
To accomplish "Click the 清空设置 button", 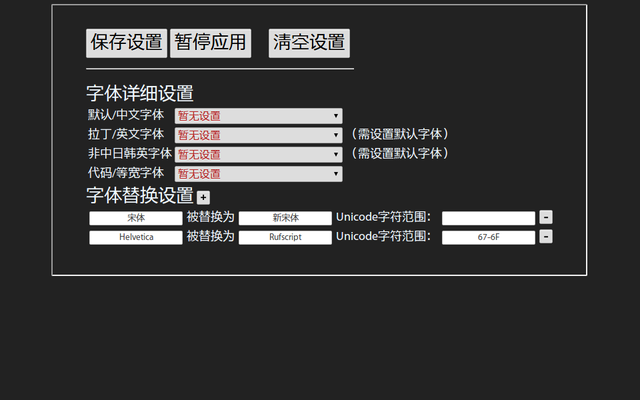I will point(309,43).
